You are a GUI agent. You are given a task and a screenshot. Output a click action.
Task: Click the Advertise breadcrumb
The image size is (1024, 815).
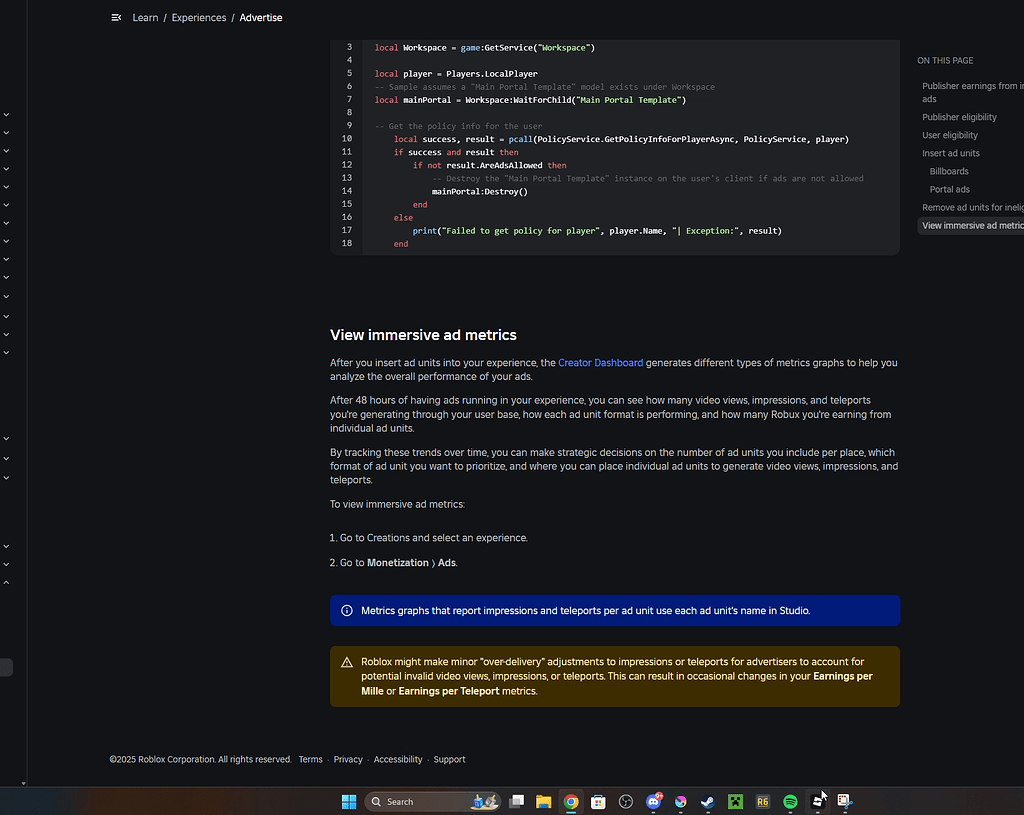point(261,18)
